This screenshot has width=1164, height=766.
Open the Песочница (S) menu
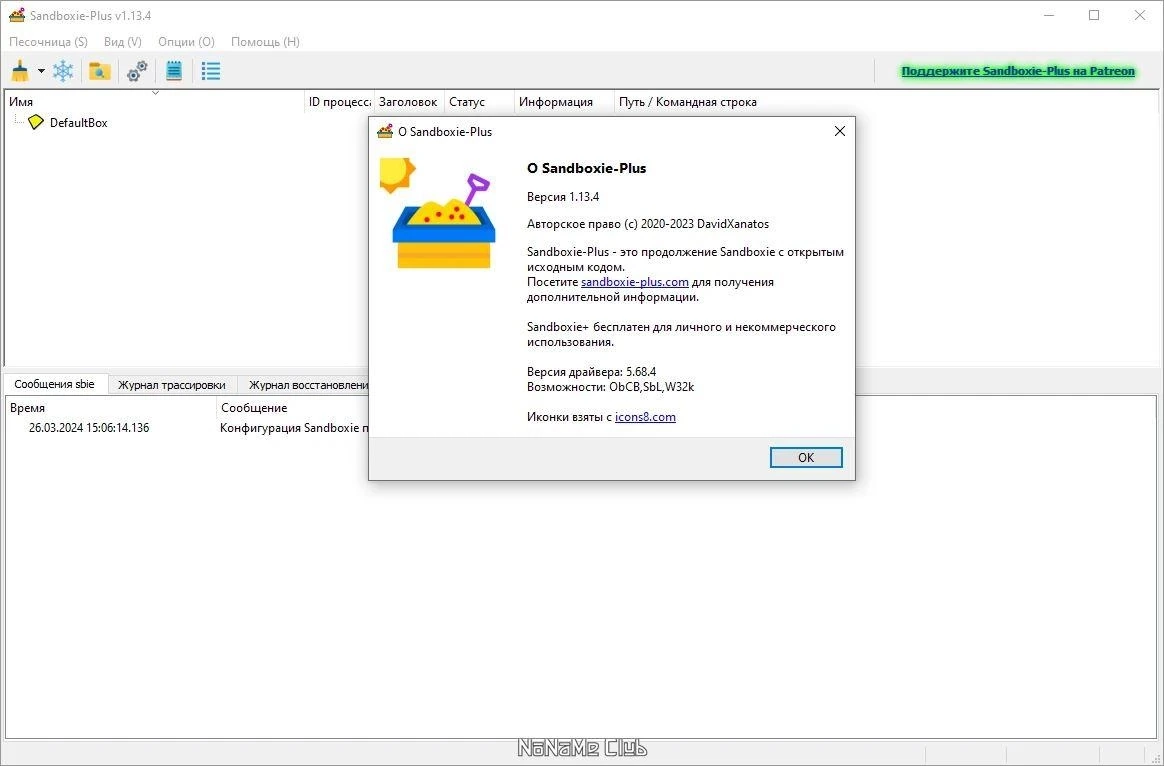click(x=48, y=42)
